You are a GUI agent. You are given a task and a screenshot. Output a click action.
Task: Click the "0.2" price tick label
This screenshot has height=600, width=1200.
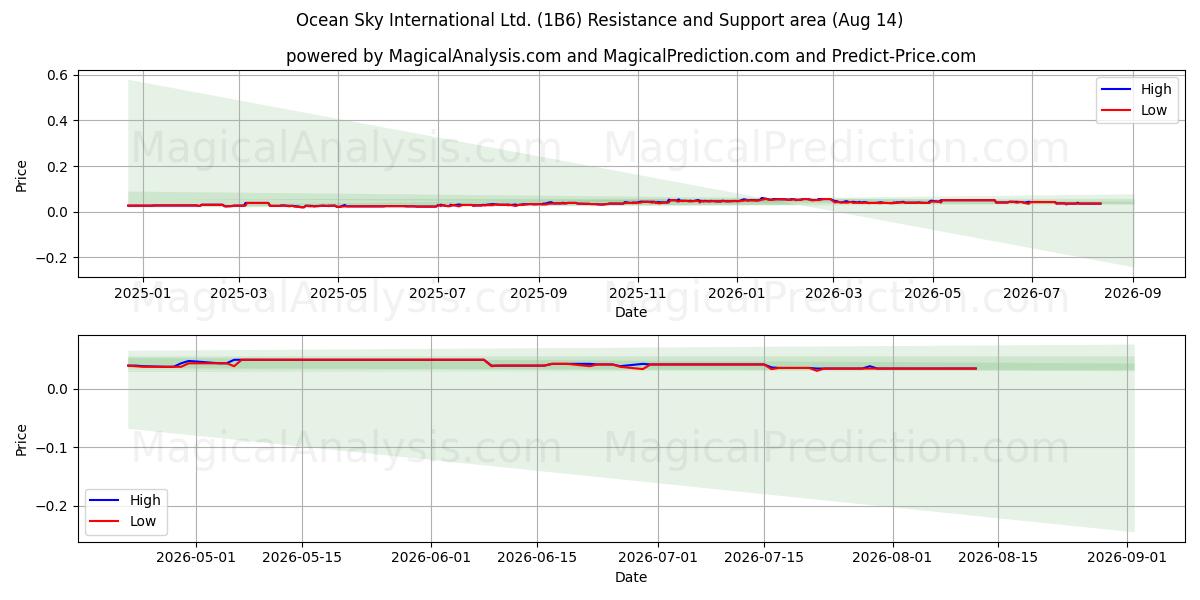57,166
